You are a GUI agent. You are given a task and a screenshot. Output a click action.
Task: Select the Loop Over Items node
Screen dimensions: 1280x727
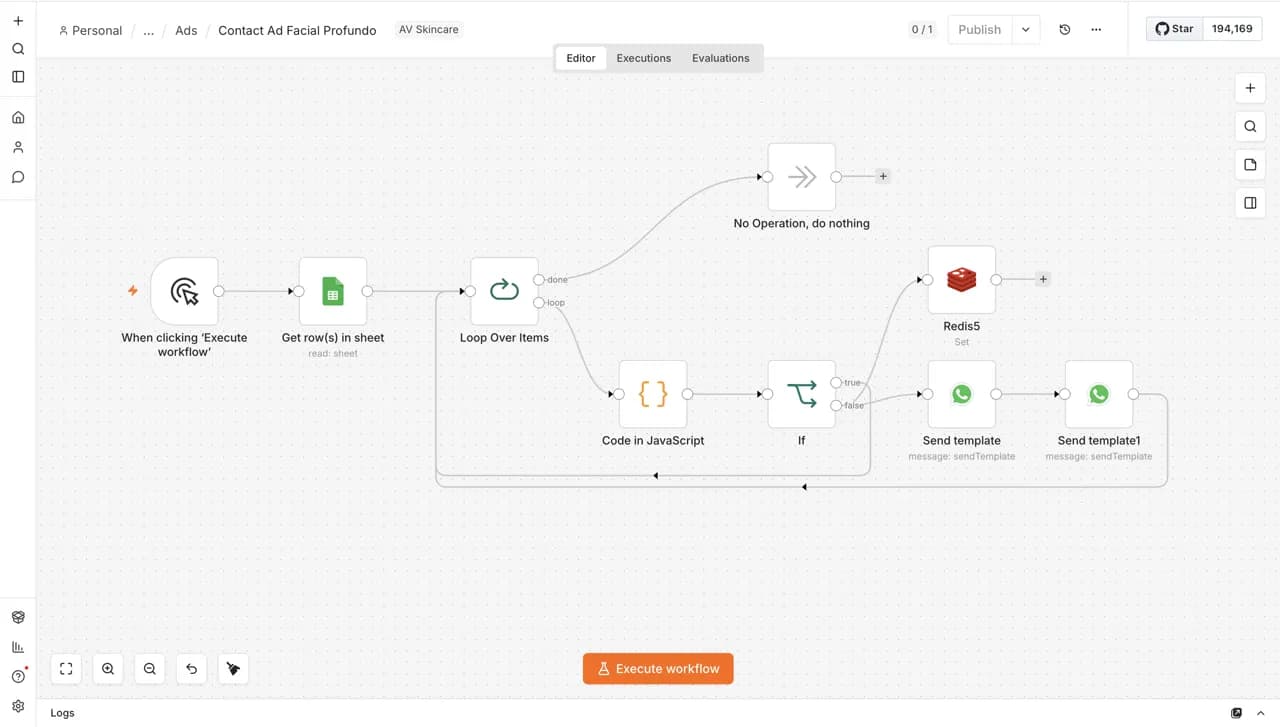coord(504,291)
